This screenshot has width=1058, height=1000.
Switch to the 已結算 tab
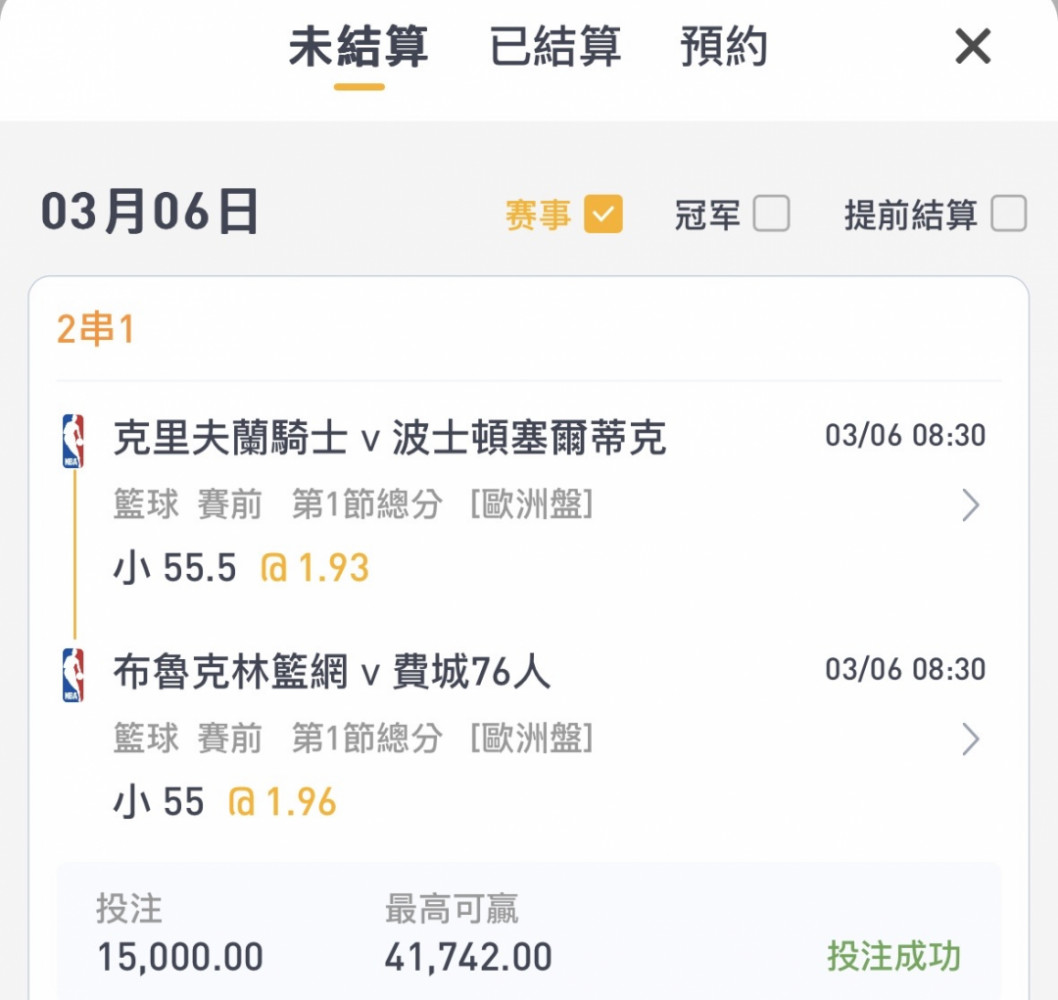[555, 47]
